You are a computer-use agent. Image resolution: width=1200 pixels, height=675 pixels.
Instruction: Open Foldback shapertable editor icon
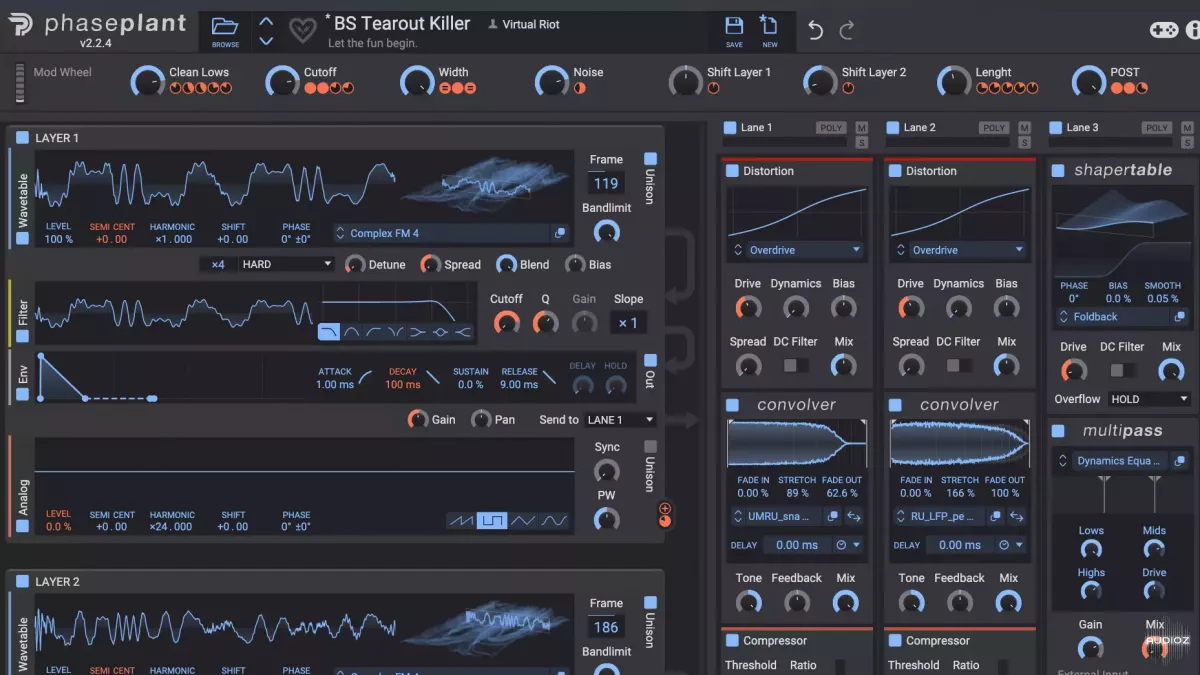click(1180, 316)
